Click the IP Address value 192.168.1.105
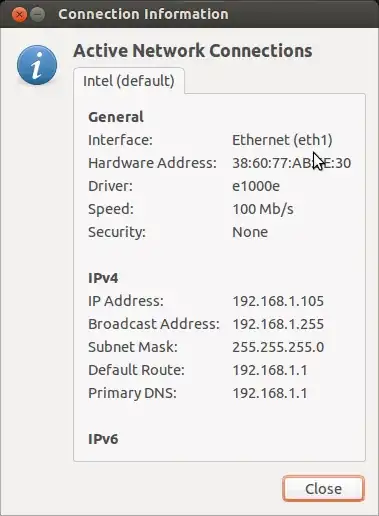Screen dimensions: 379x516 click(278, 301)
